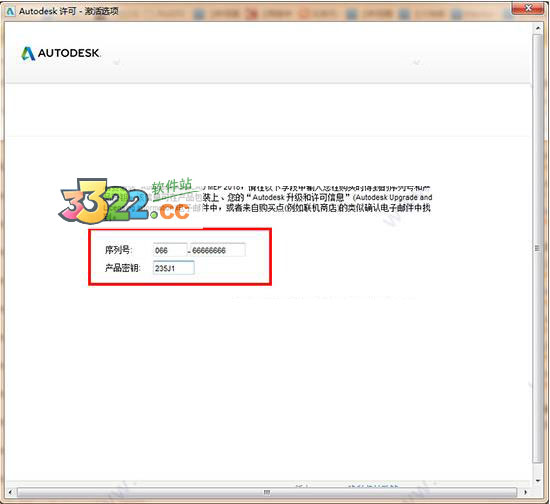Click the 'Autodesk Upgrade and' instruction text
The height and width of the screenshot is (504, 550).
394,197
